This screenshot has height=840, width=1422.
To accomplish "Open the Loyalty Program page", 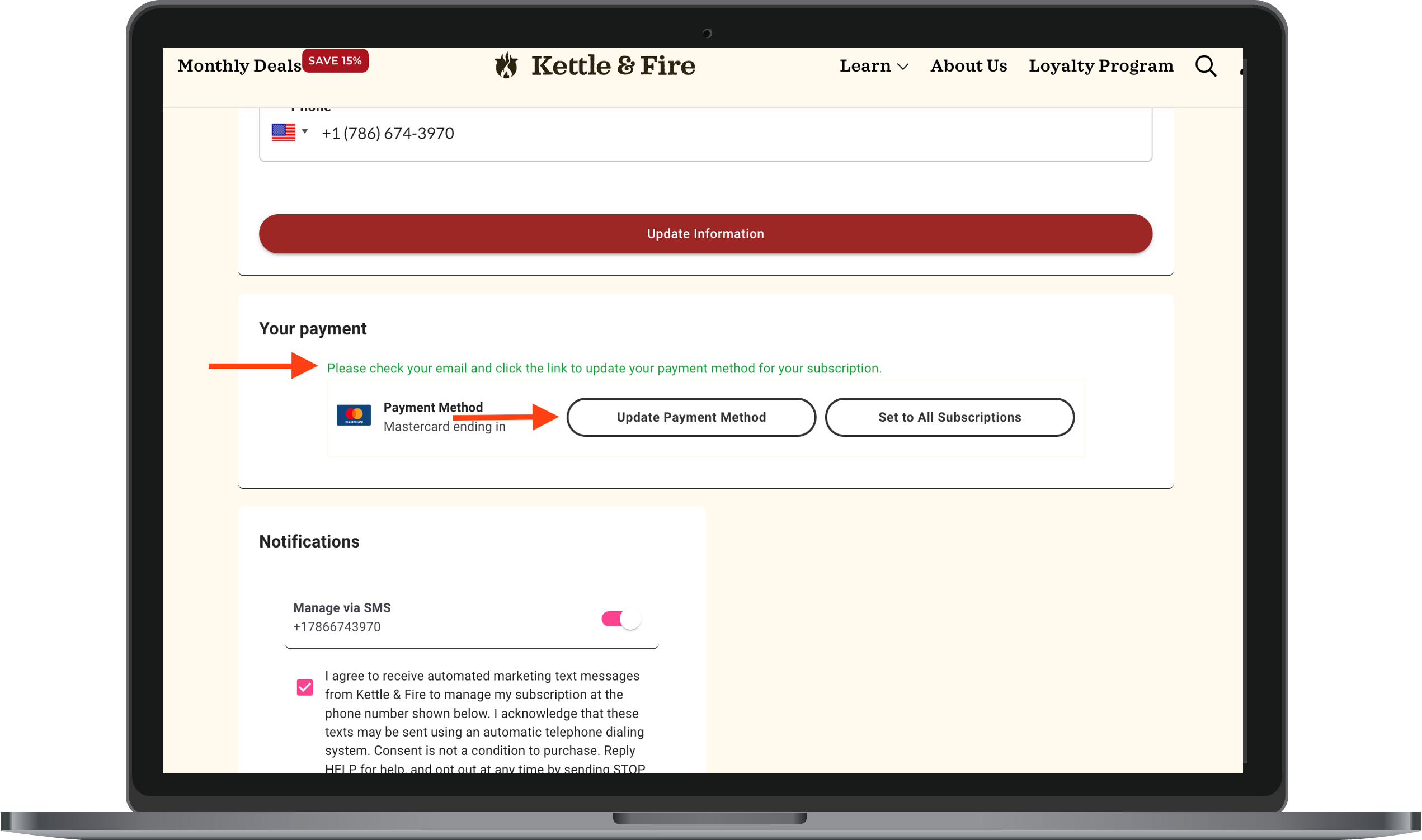I will 1101,66.
